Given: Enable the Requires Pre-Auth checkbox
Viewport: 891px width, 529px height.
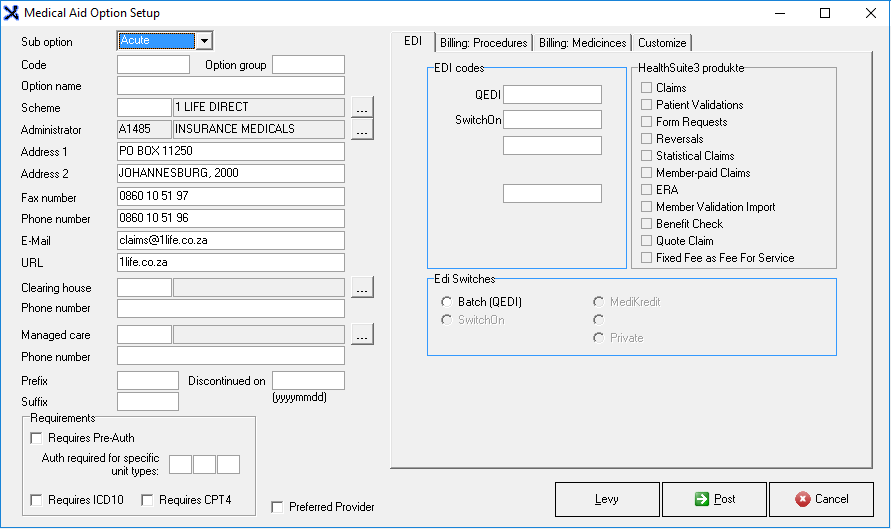Looking at the screenshot, I should click(37, 438).
